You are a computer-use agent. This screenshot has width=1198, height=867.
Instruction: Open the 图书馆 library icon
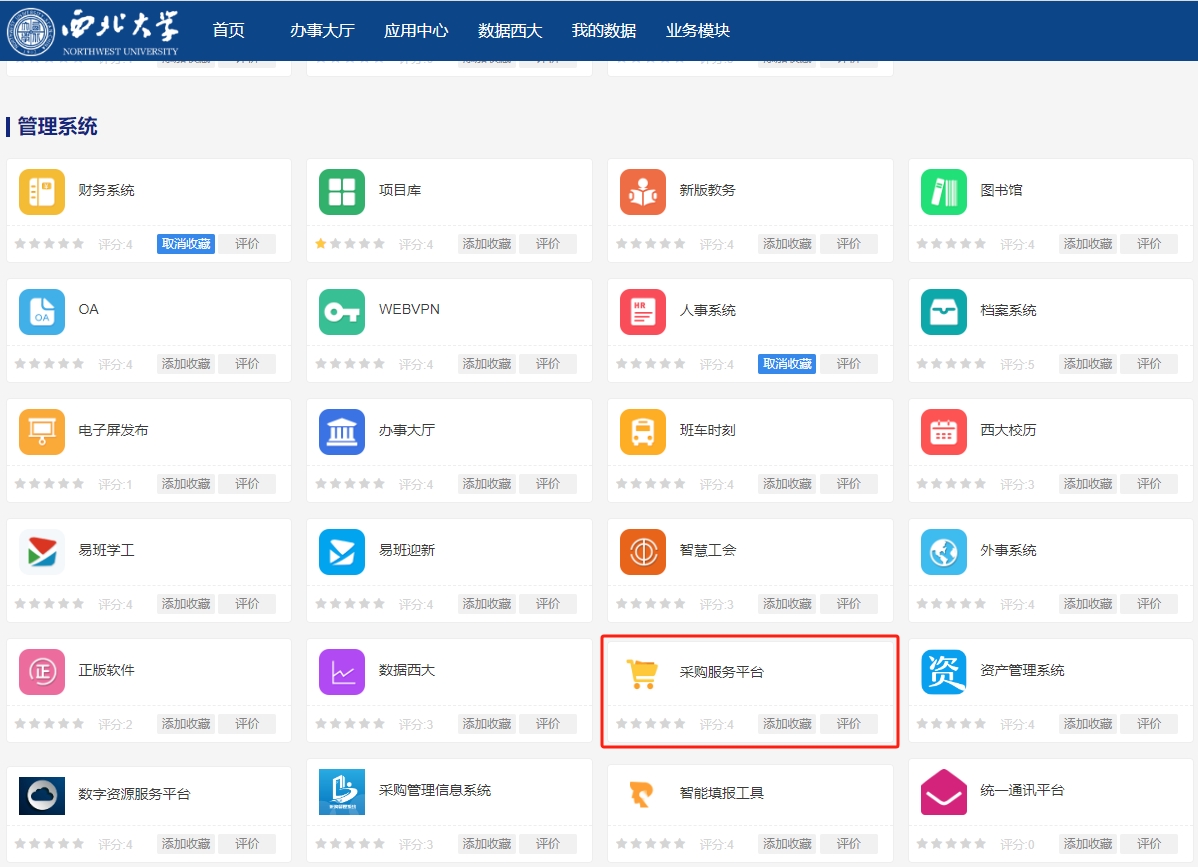point(944,192)
